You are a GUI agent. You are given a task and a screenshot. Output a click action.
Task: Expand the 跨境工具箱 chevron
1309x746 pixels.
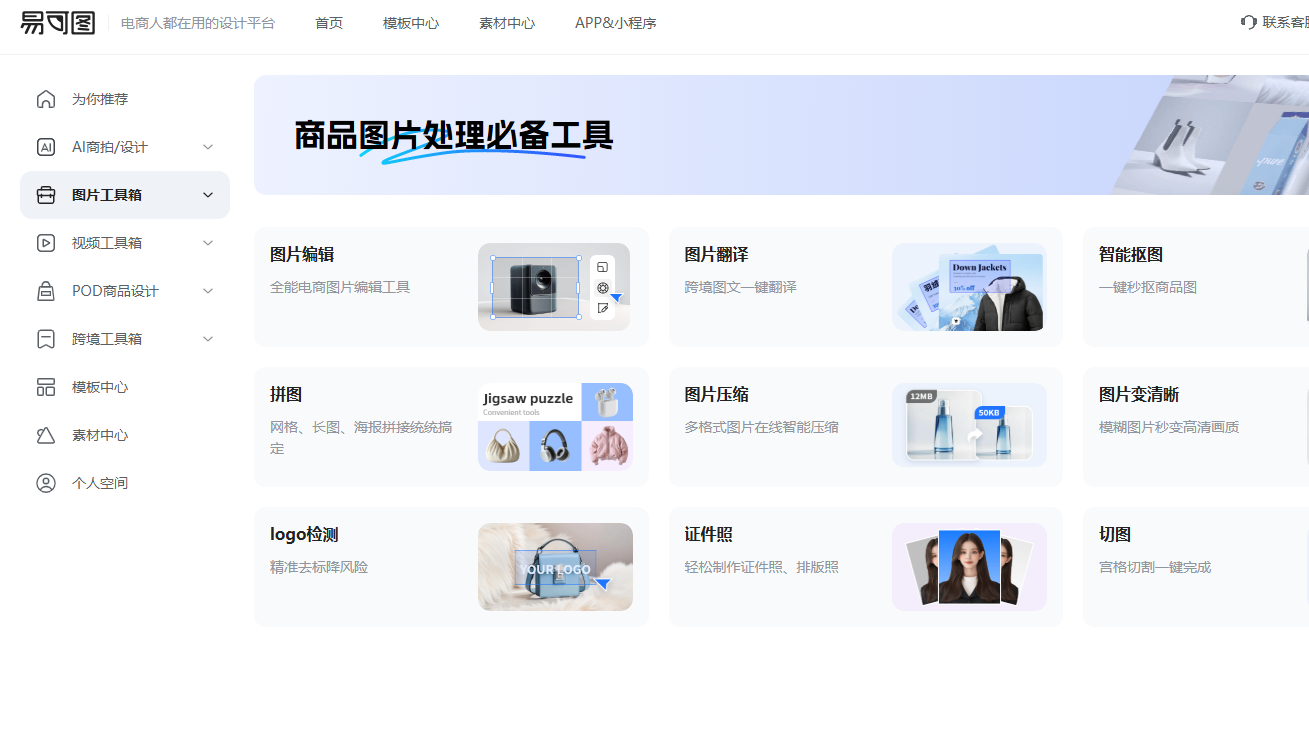(208, 339)
